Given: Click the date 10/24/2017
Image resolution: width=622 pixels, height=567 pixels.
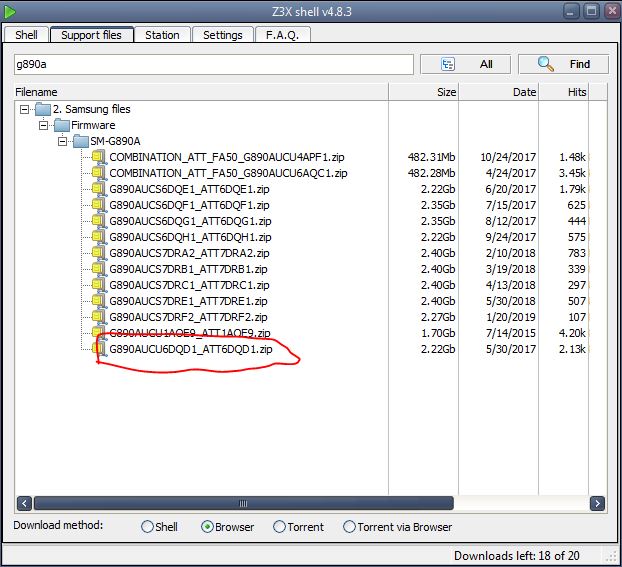Looking at the screenshot, I should click(x=508, y=157).
